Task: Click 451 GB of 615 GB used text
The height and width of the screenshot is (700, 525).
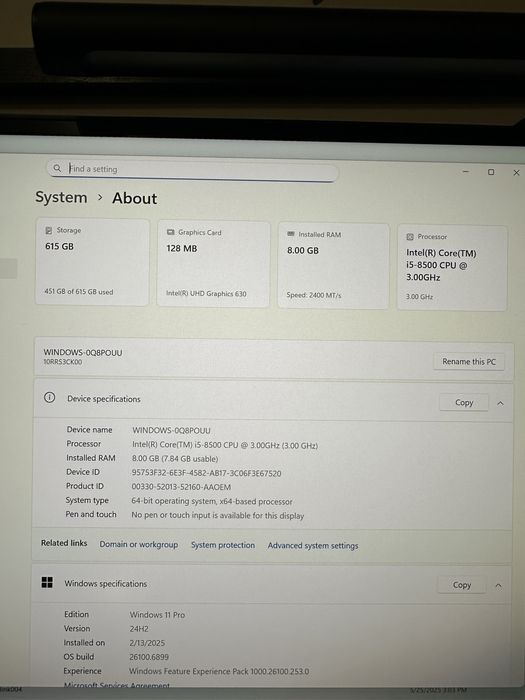Action: [79, 292]
